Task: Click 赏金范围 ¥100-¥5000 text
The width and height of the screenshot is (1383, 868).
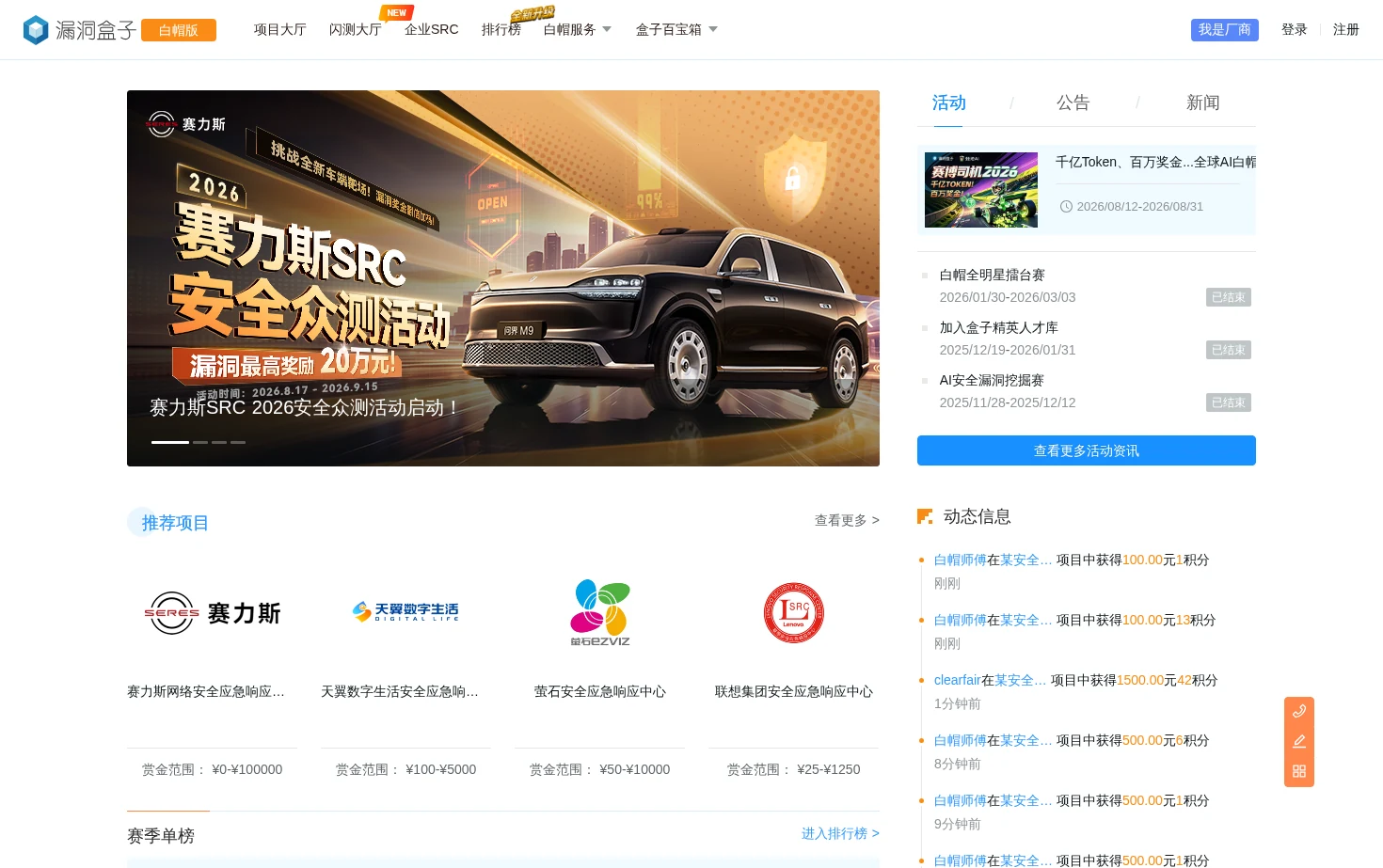Action: (406, 769)
